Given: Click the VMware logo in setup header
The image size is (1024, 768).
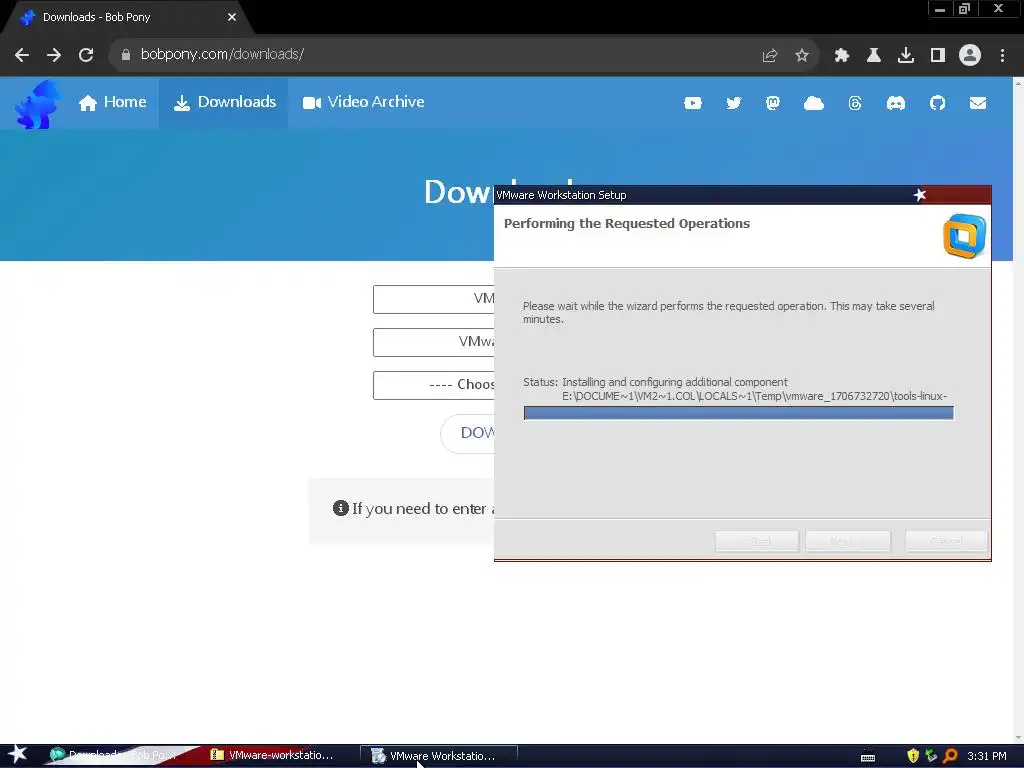Looking at the screenshot, I should [965, 236].
